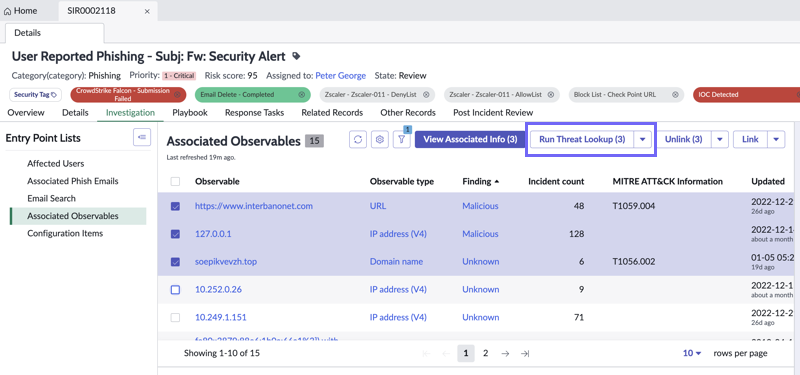Uncheck the soepikvevzh.top row checkbox

[175, 262]
